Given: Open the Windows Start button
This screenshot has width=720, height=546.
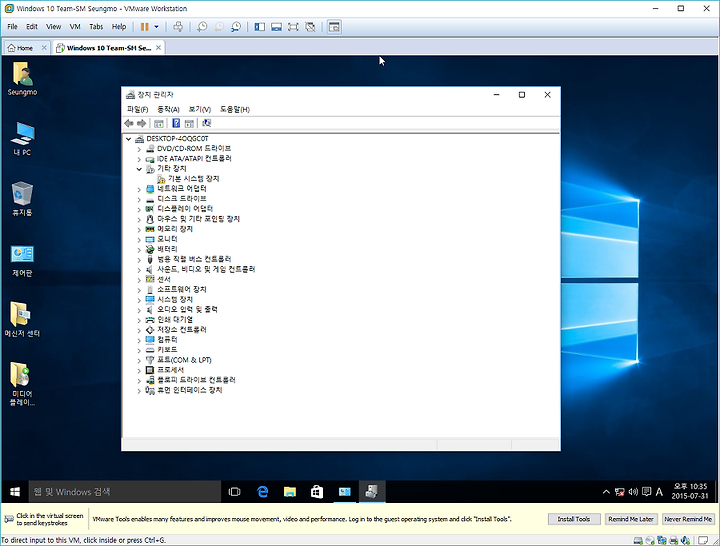Looking at the screenshot, I should tap(15, 492).
